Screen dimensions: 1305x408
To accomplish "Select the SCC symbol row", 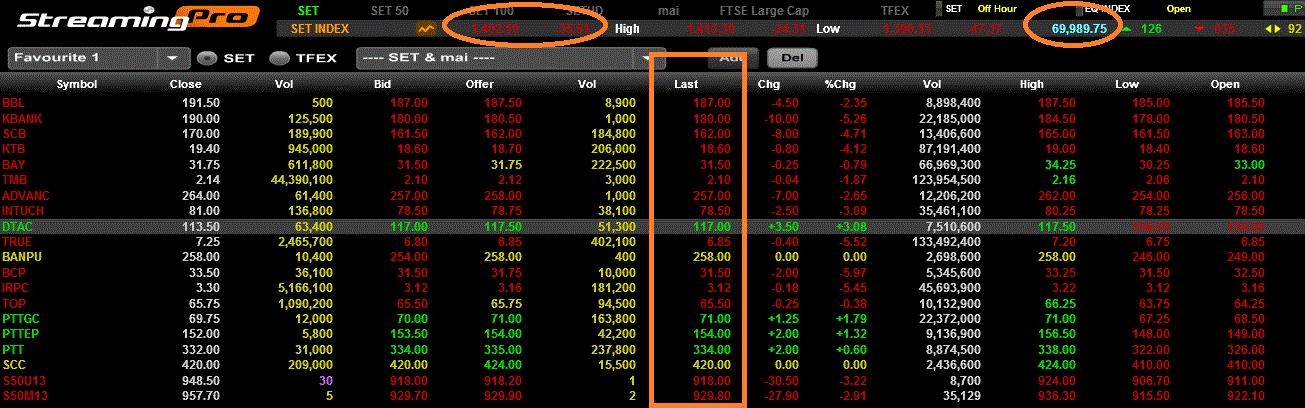I will [x=652, y=365].
